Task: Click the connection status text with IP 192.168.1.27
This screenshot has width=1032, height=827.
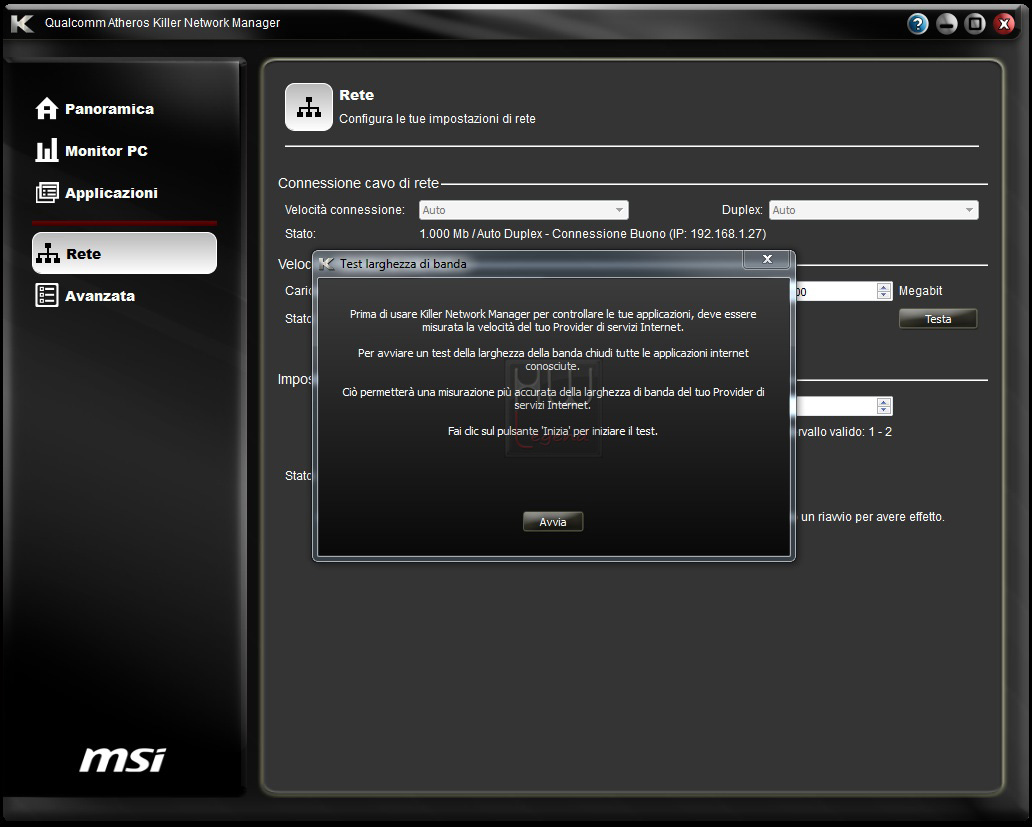Action: coord(592,234)
